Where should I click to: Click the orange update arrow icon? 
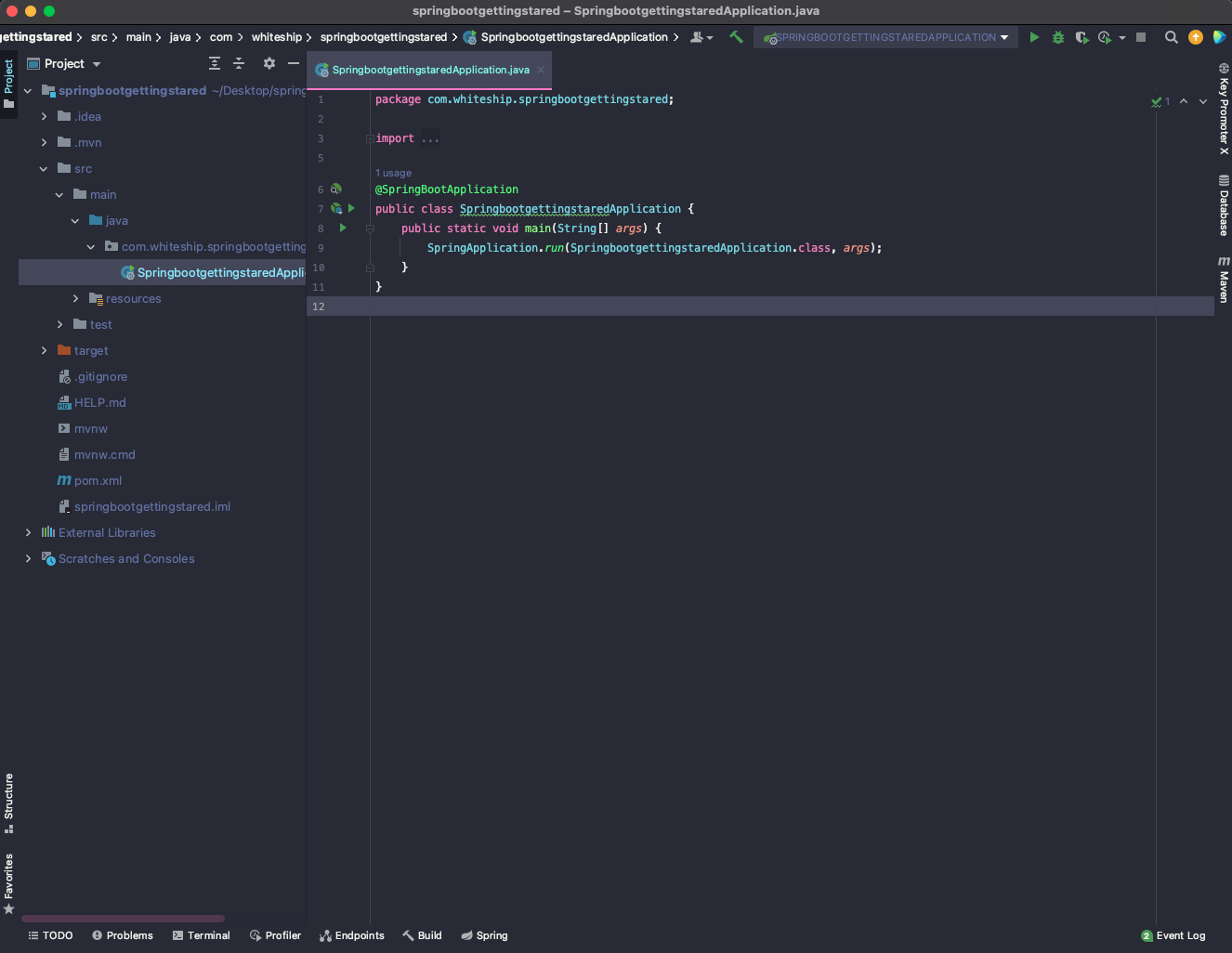(1196, 37)
